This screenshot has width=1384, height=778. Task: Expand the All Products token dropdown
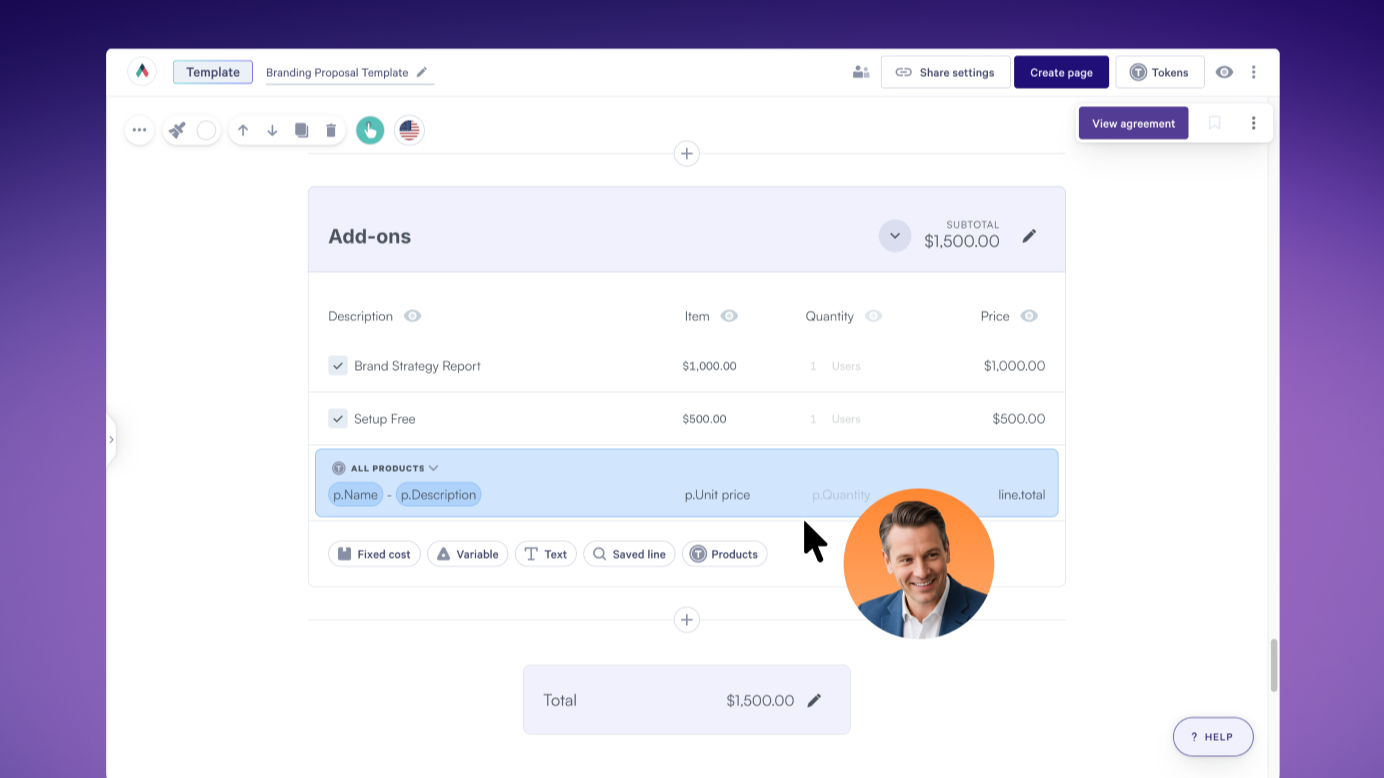click(433, 467)
